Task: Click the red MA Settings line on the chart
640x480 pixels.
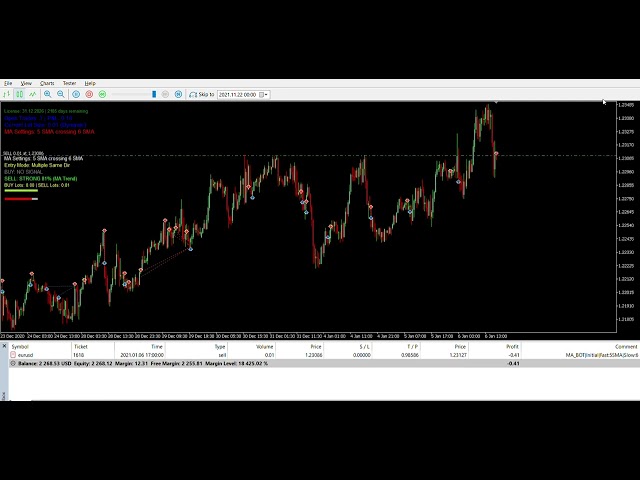Action: pos(49,132)
